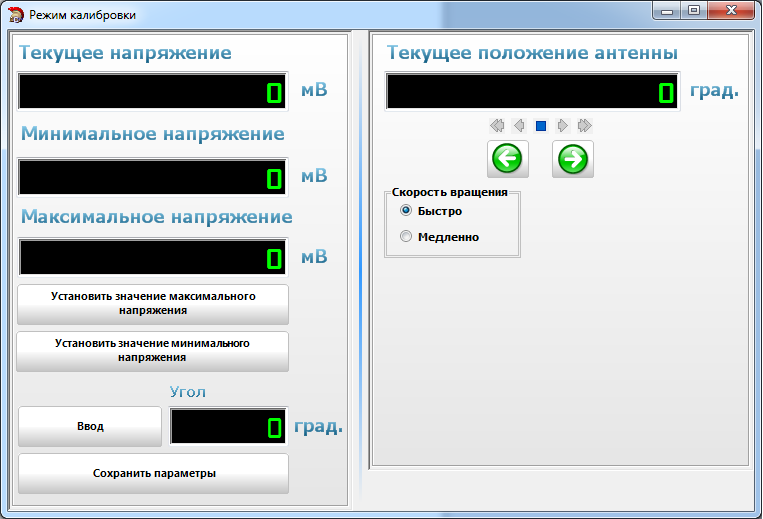Rotate antenna right with green arrow button
This screenshot has height=519, width=763.
(x=573, y=159)
